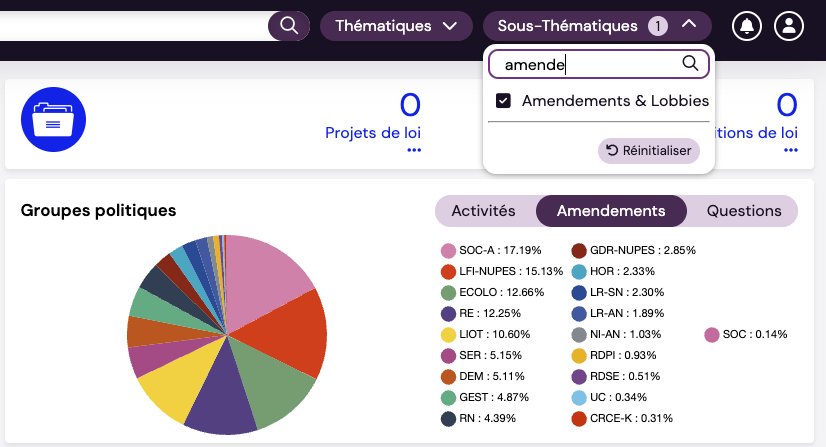Expand the Thématiques dropdown
Viewport: 826px width, 447px height.
tap(396, 26)
